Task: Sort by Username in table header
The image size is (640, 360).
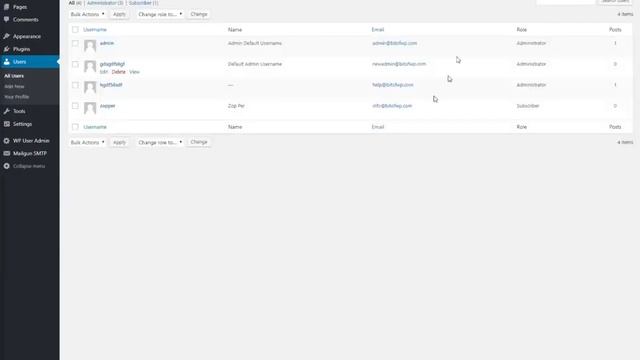Action: pos(95,30)
